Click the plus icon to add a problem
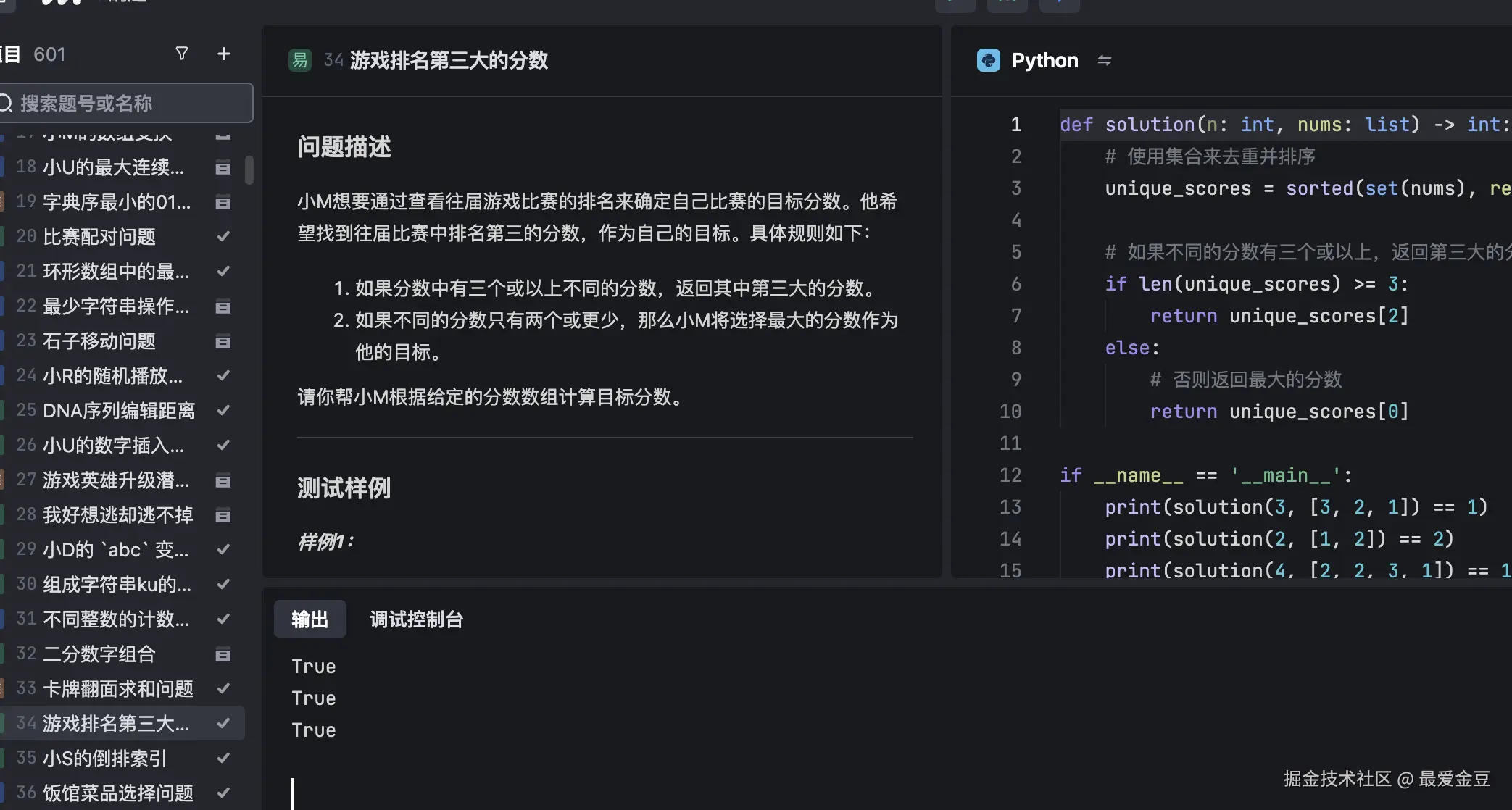This screenshot has width=1512, height=810. point(224,54)
